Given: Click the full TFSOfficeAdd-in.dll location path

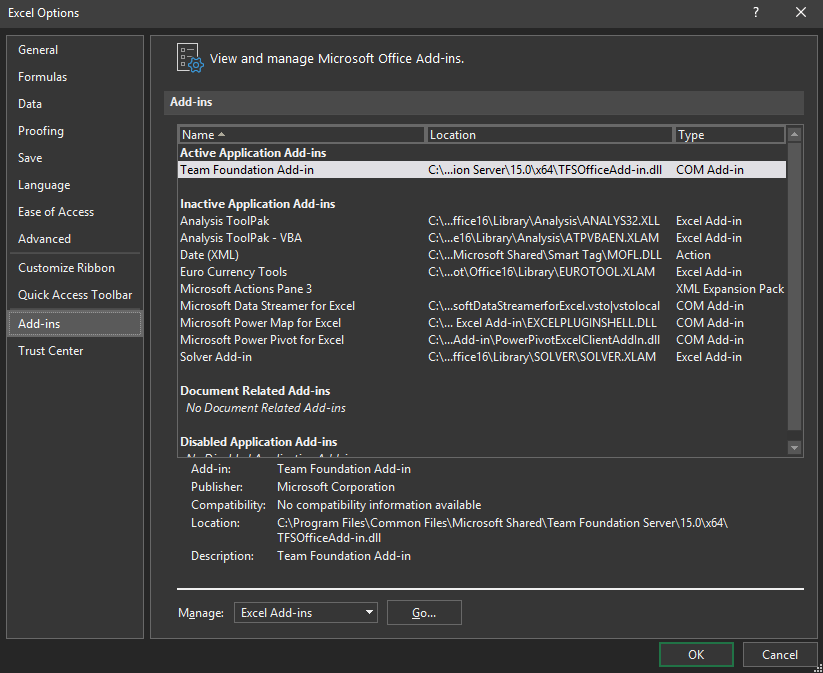Looking at the screenshot, I should point(502,530).
